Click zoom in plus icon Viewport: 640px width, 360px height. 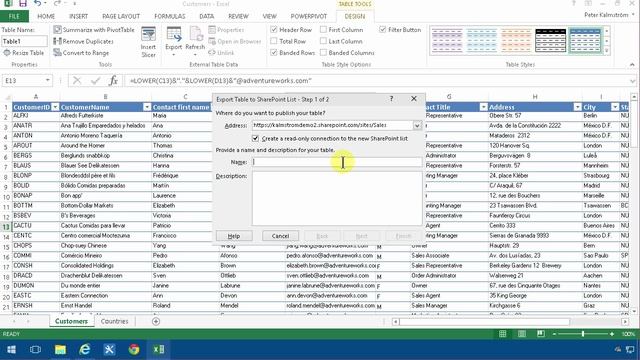tap(612, 334)
